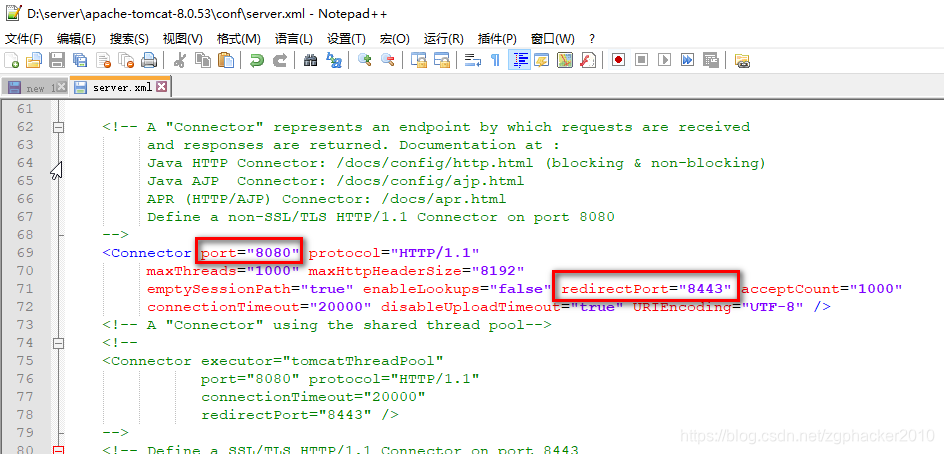Image resolution: width=944 pixels, height=454 pixels.
Task: Open the Replace dialog icon
Action: (334, 60)
